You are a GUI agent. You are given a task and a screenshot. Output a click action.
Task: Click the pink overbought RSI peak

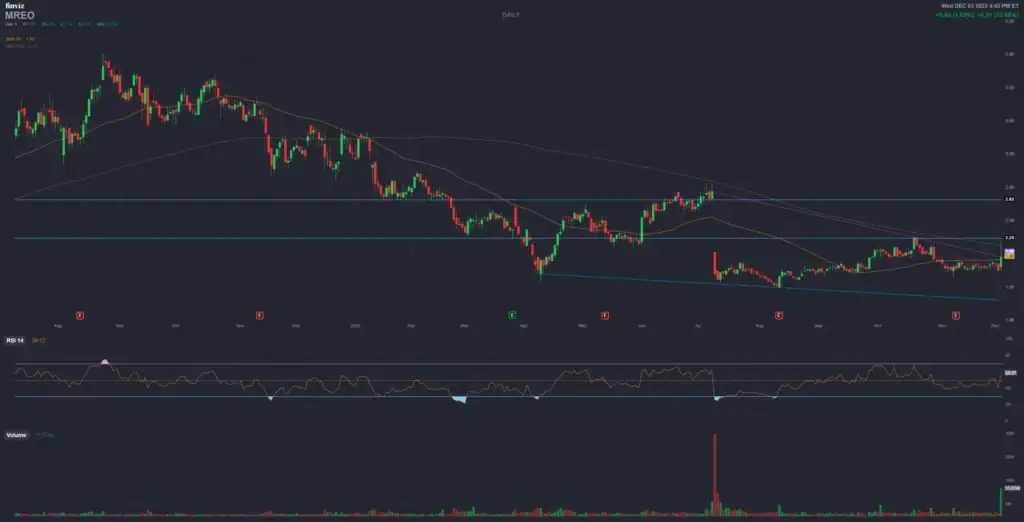point(105,360)
